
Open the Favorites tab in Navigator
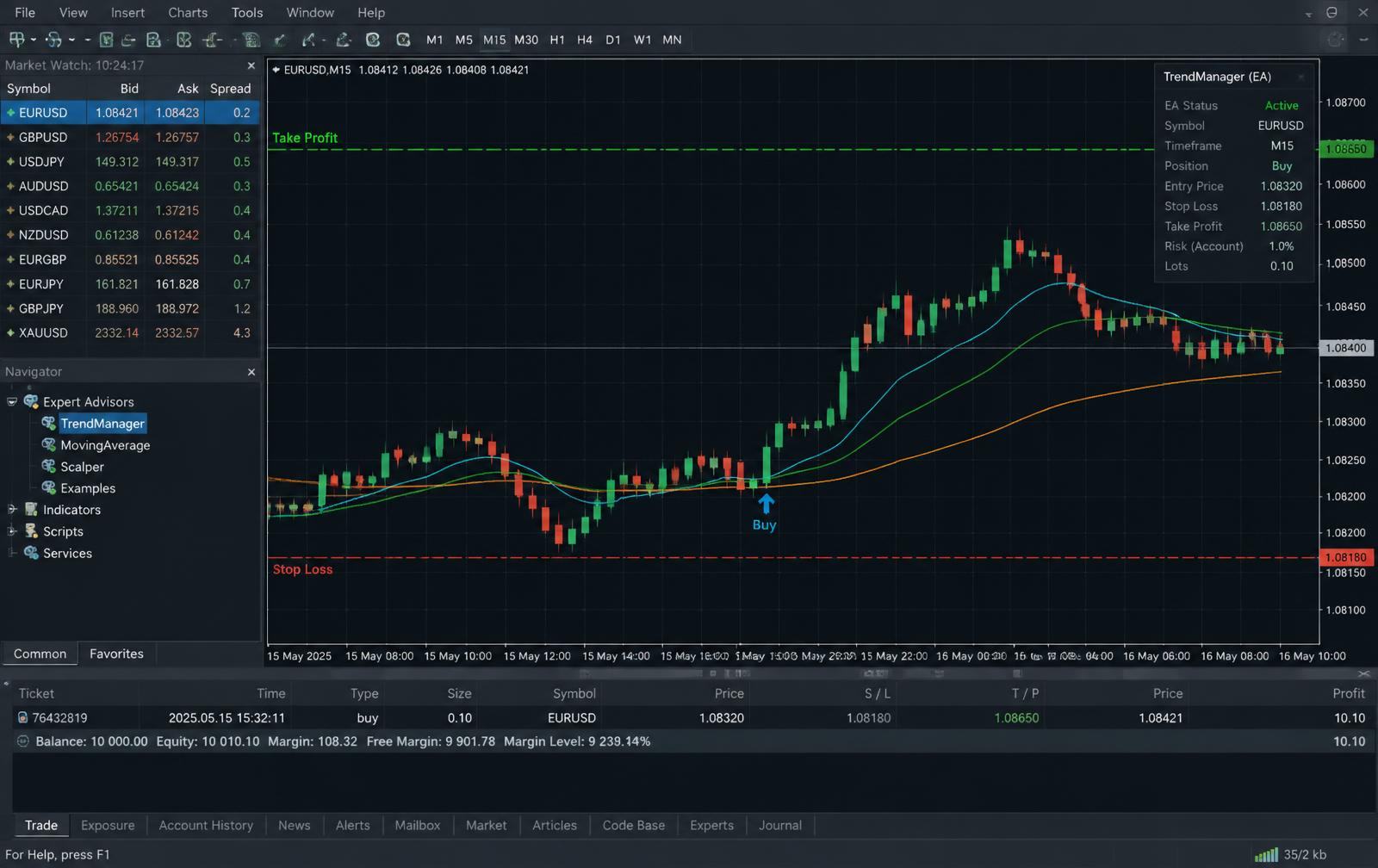(116, 654)
